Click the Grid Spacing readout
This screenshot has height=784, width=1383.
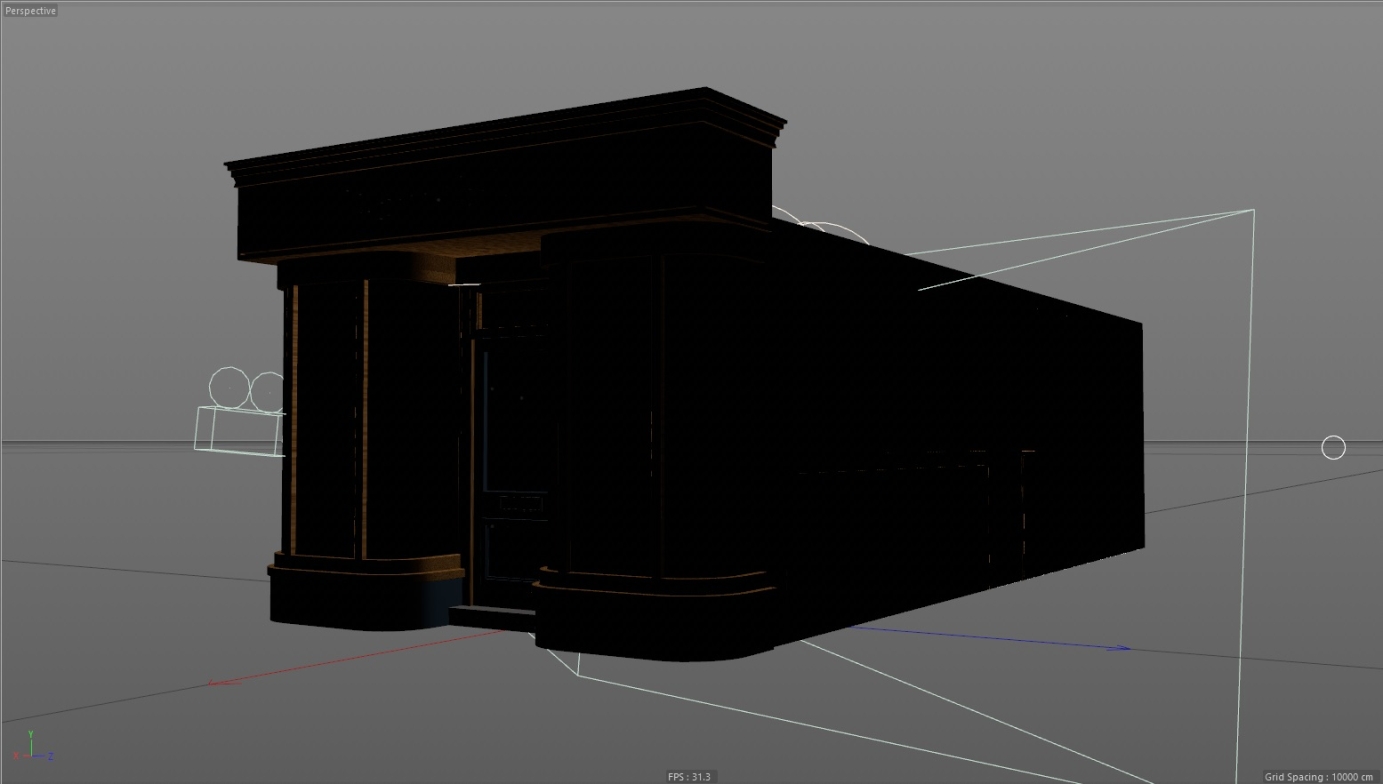1318,777
